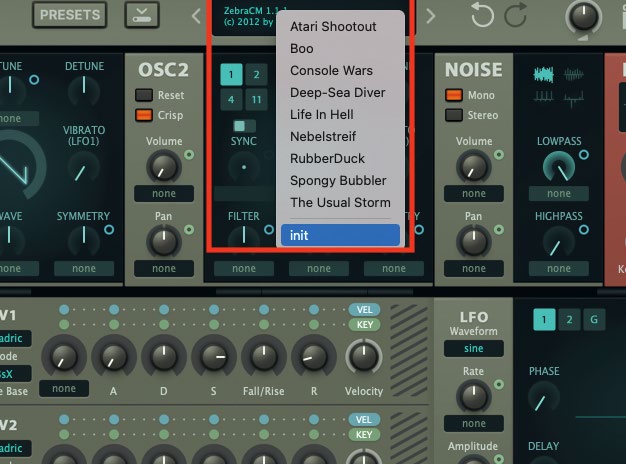This screenshot has width=626, height=464.
Task: Click the redo arrow icon
Action: pyautogui.click(x=515, y=15)
